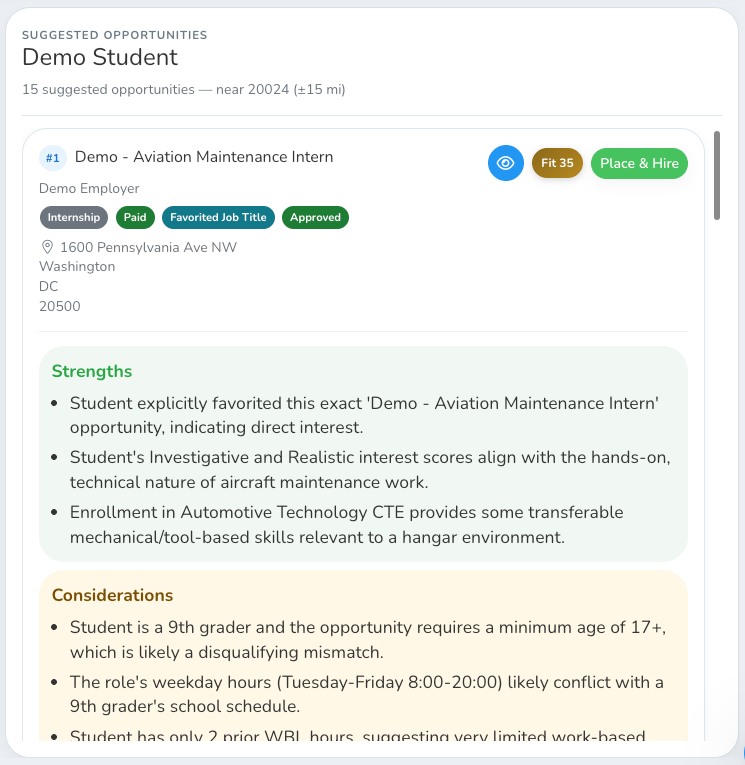Select the Paid tag

coord(135,218)
